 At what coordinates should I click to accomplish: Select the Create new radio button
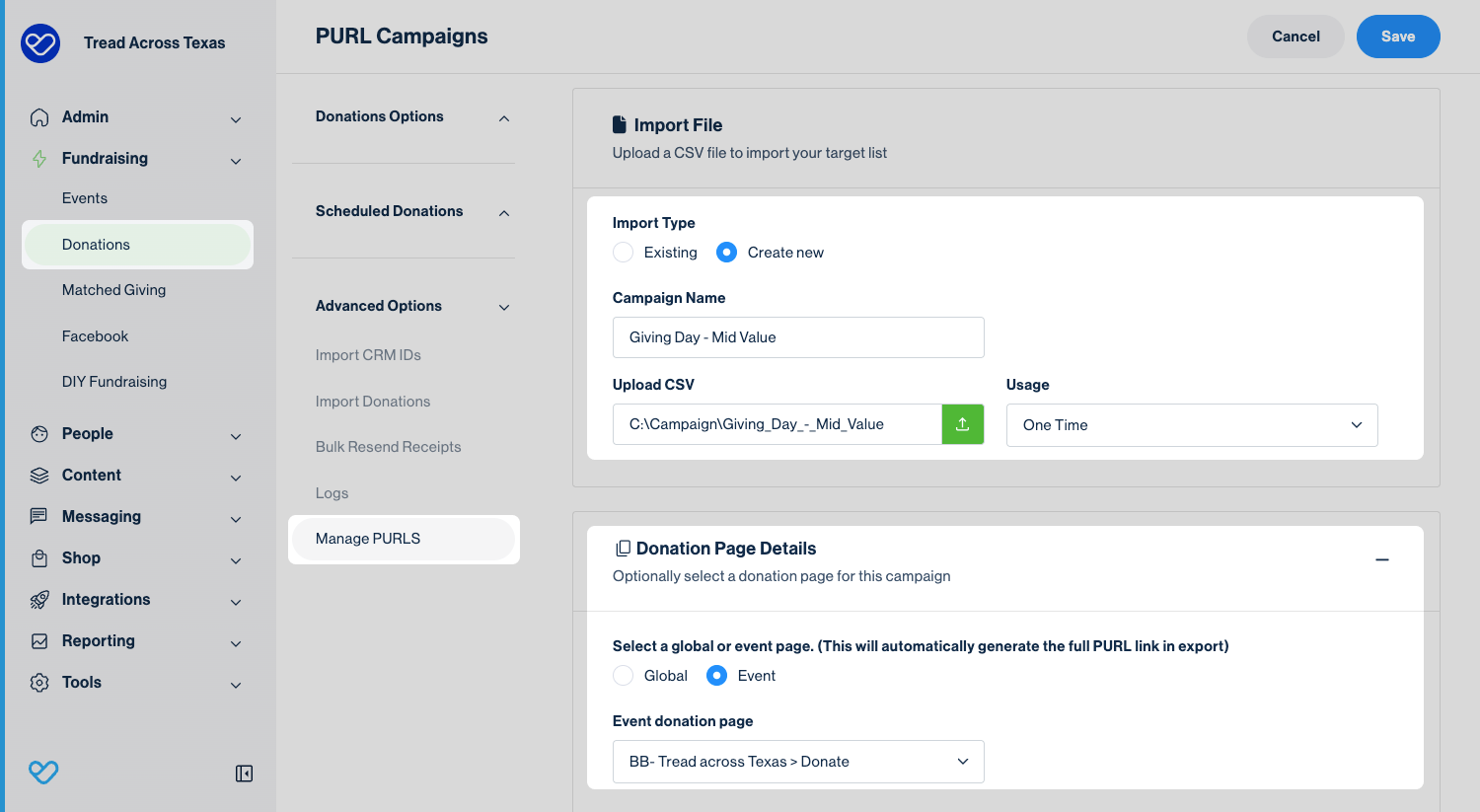(726, 253)
